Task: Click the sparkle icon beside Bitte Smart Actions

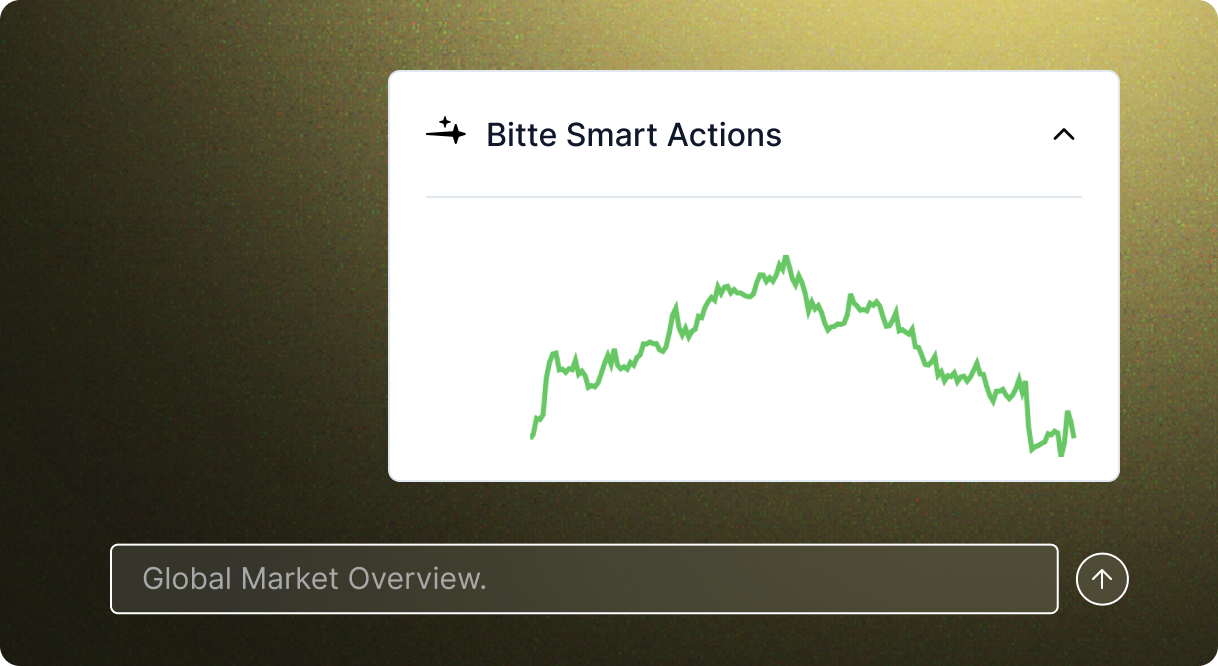Action: tap(446, 133)
